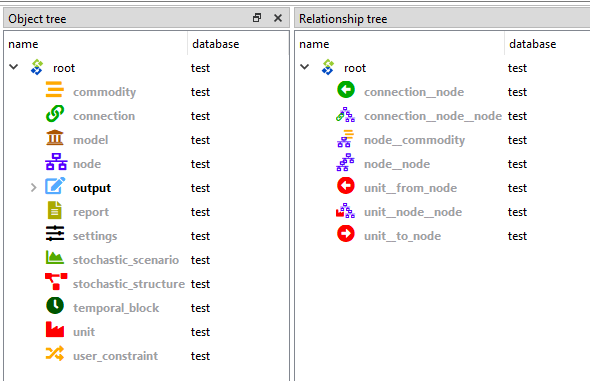Screen dimensions: 590x381
Task: Click the unit__to_node red arrow icon
Action: click(x=346, y=234)
